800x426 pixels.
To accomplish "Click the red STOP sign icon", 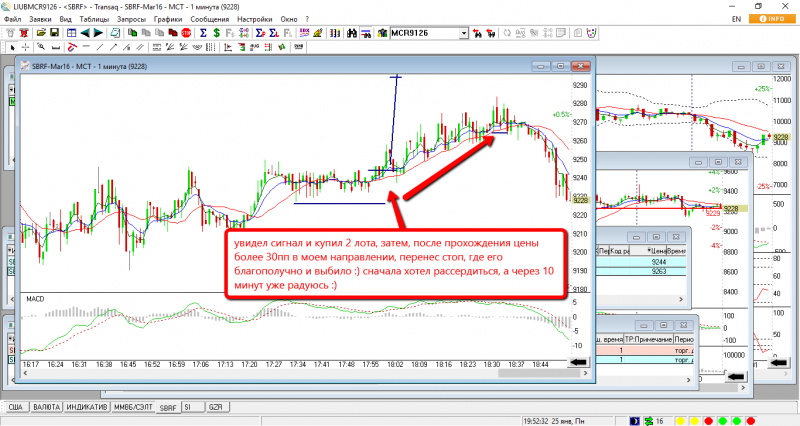I will tap(186, 33).
